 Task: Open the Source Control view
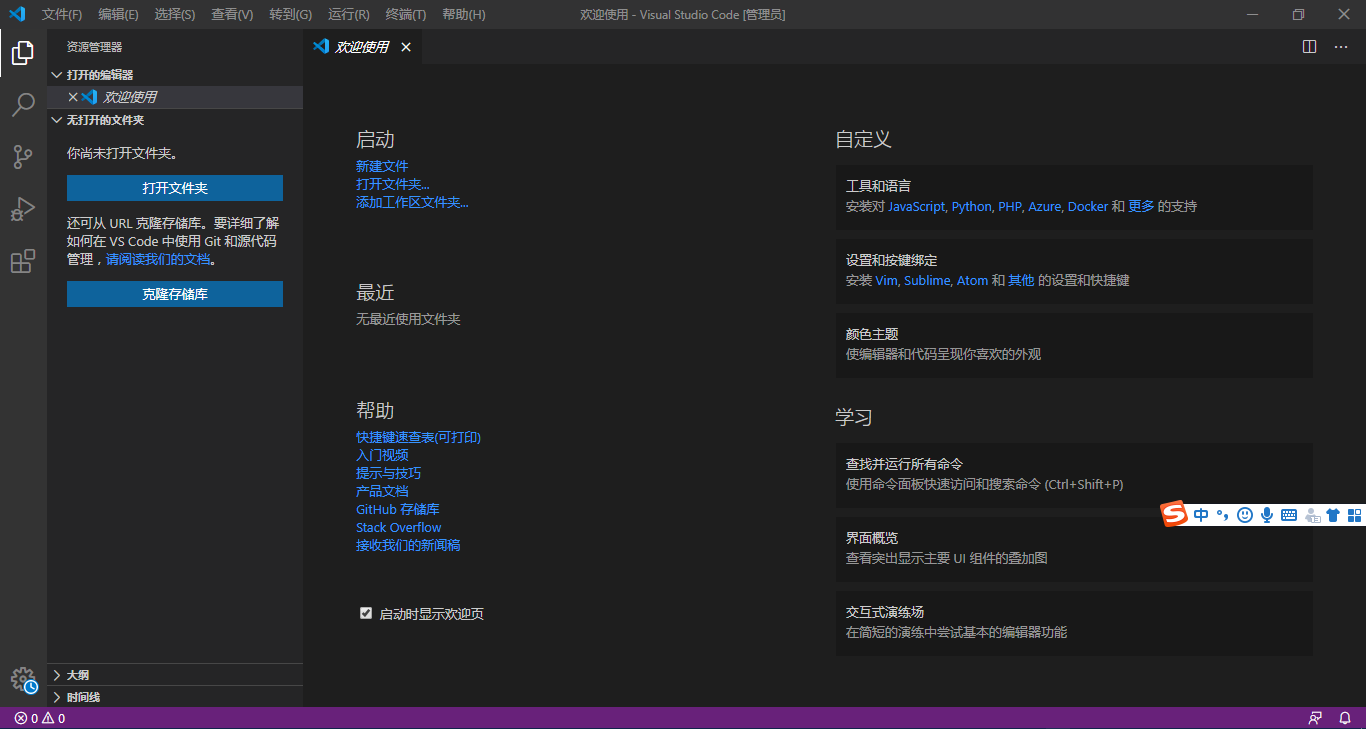pyautogui.click(x=22, y=157)
